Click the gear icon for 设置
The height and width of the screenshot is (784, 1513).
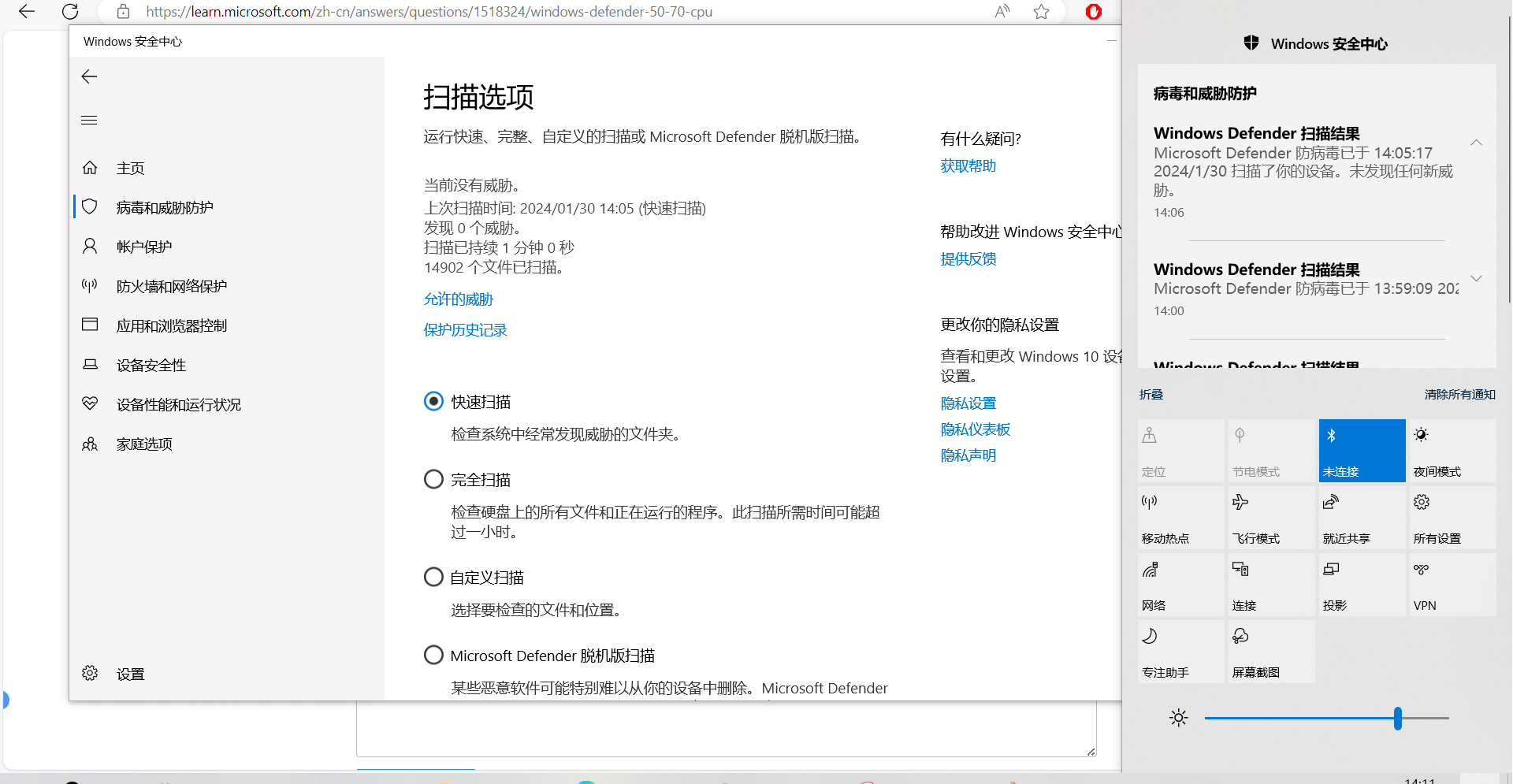[90, 673]
